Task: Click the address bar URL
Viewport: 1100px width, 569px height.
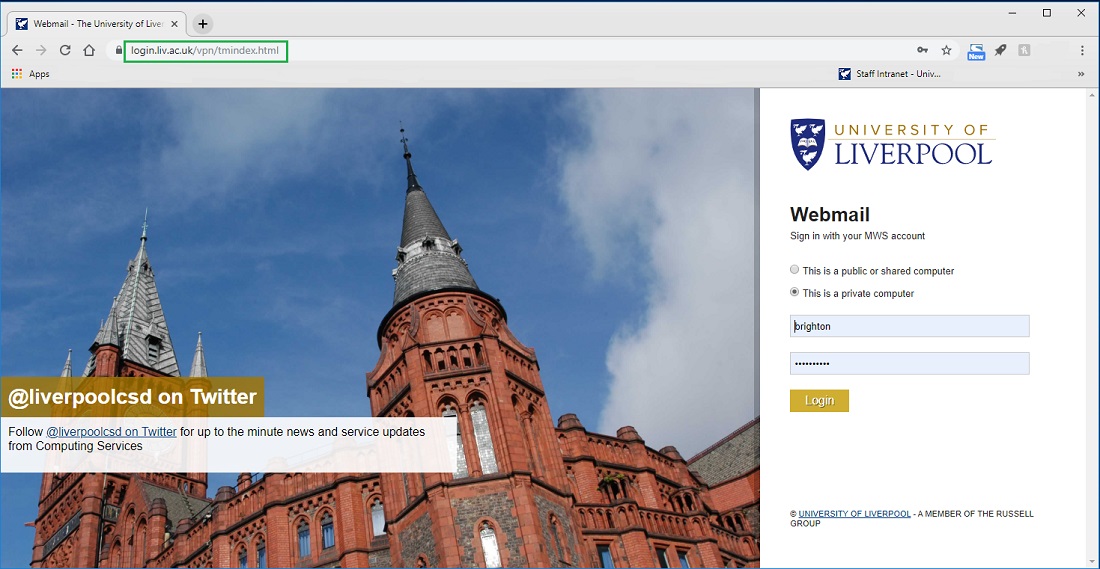Action: click(x=206, y=51)
